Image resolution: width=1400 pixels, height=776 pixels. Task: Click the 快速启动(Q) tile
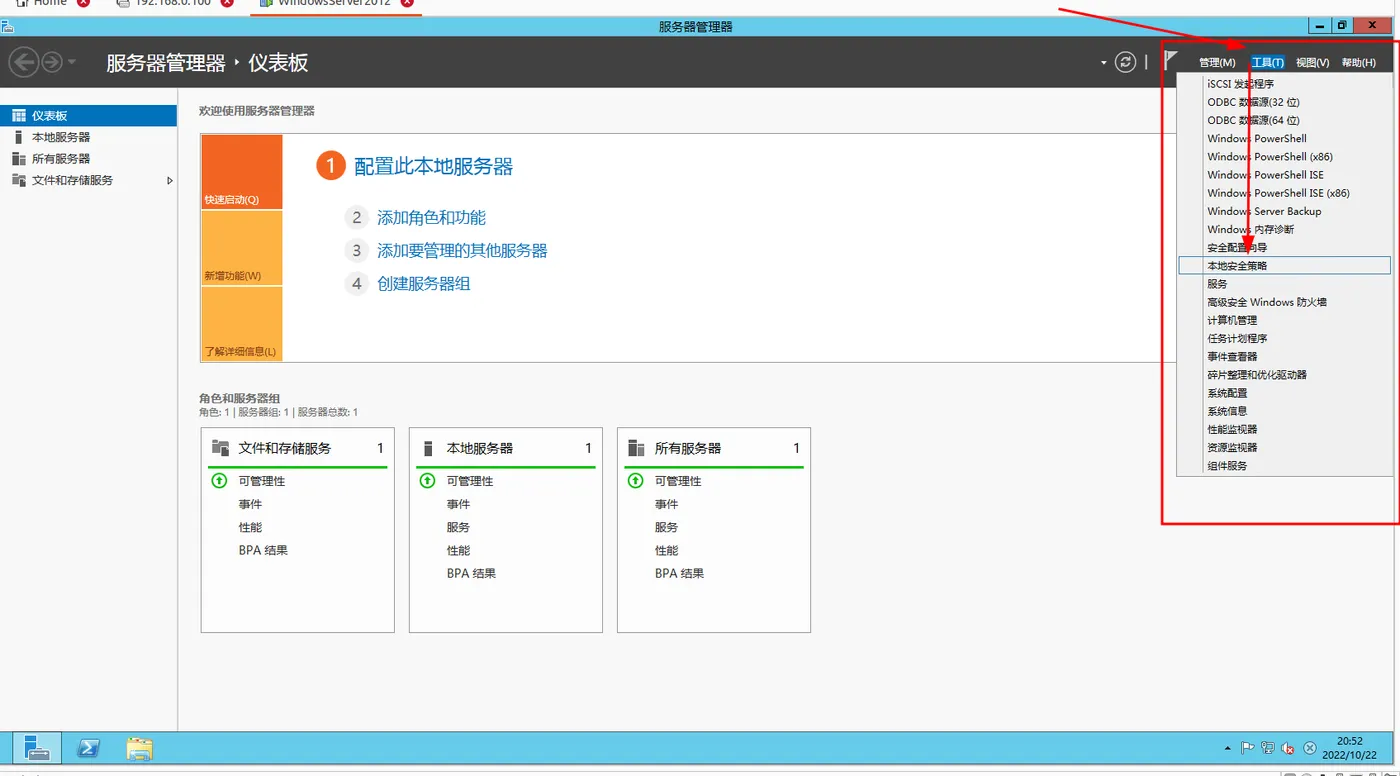[x=242, y=172]
